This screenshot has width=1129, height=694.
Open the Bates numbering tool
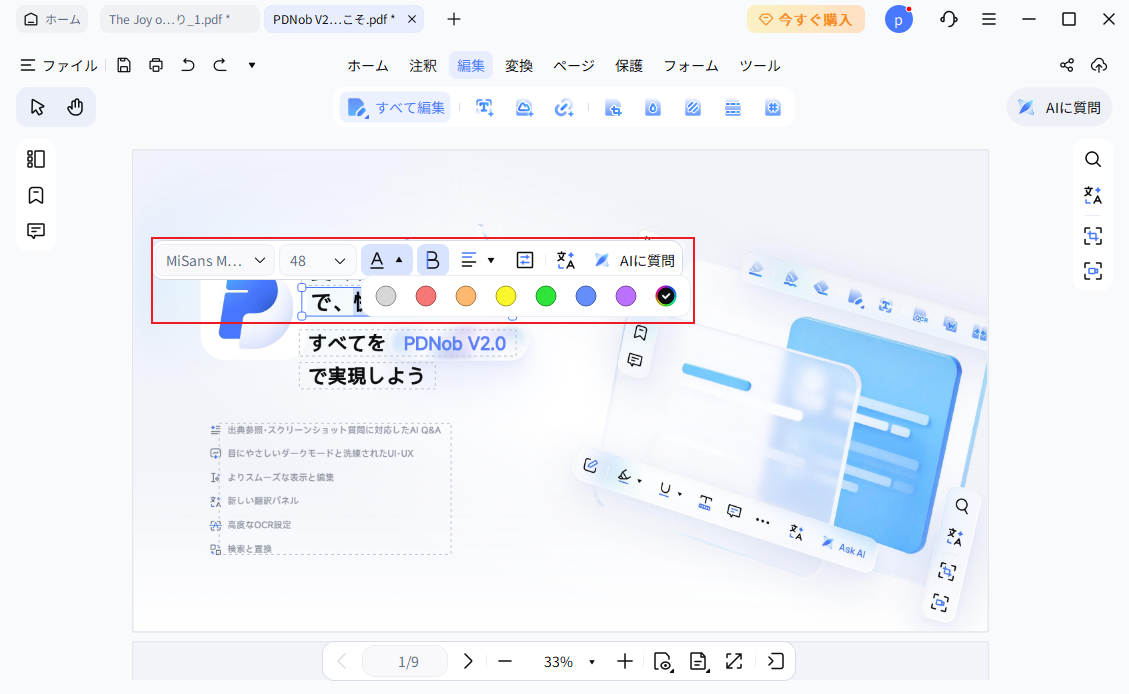[773, 107]
